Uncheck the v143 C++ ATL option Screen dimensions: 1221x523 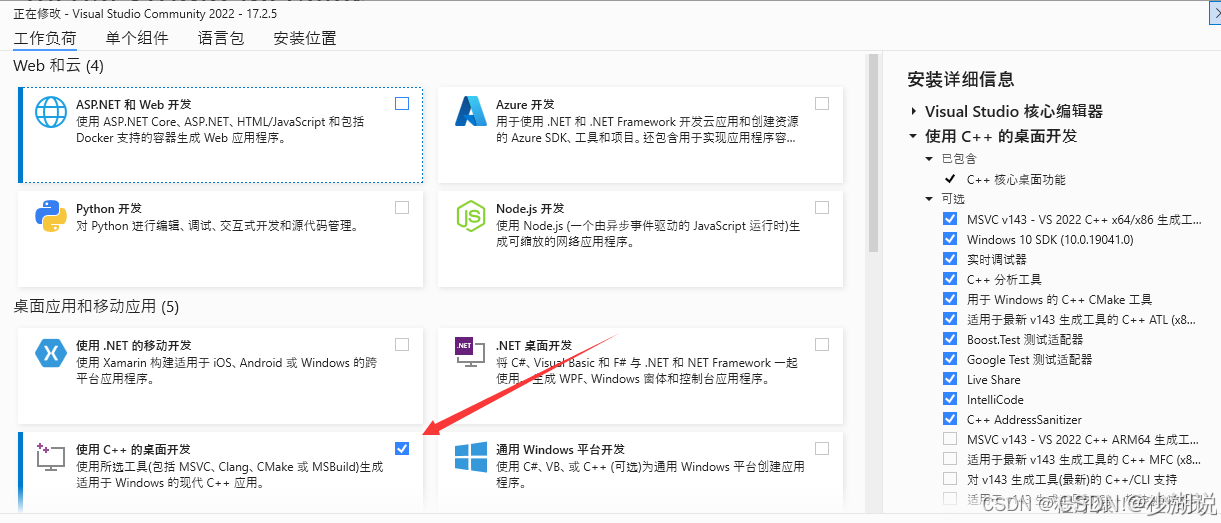[949, 319]
